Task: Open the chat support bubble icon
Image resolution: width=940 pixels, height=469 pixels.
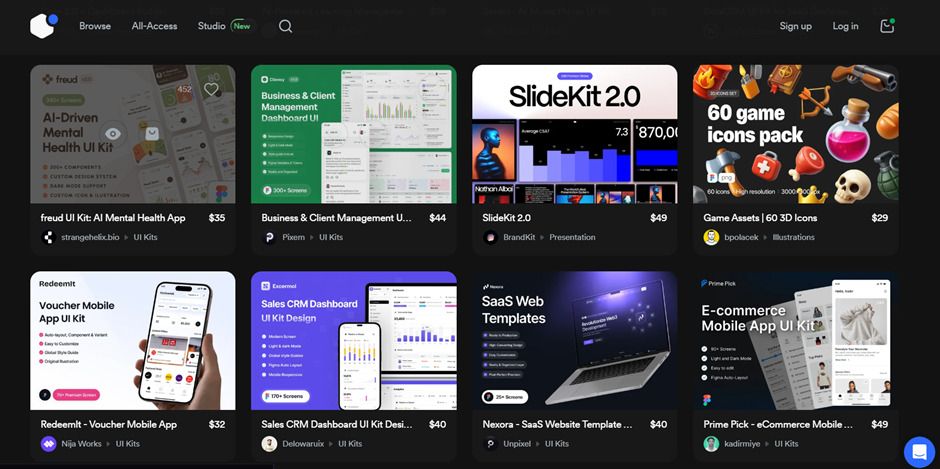Action: 918,451
